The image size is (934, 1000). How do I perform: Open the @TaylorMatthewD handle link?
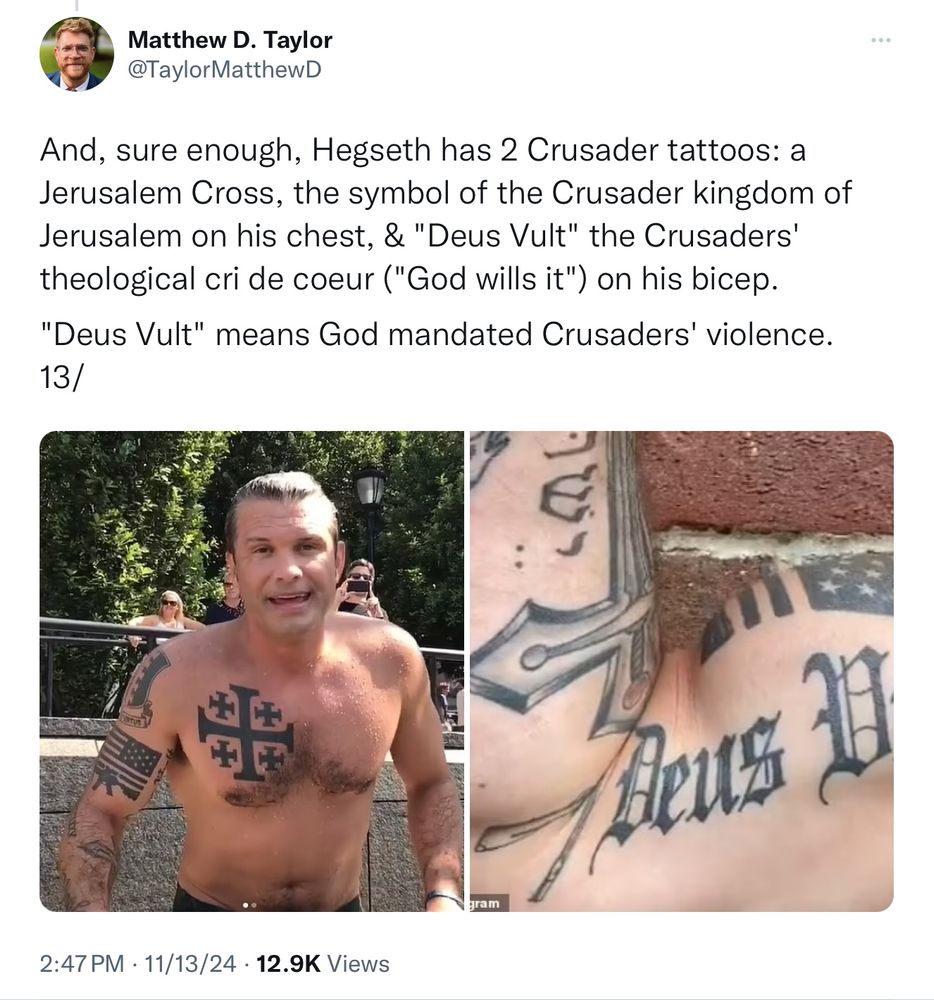coord(225,69)
